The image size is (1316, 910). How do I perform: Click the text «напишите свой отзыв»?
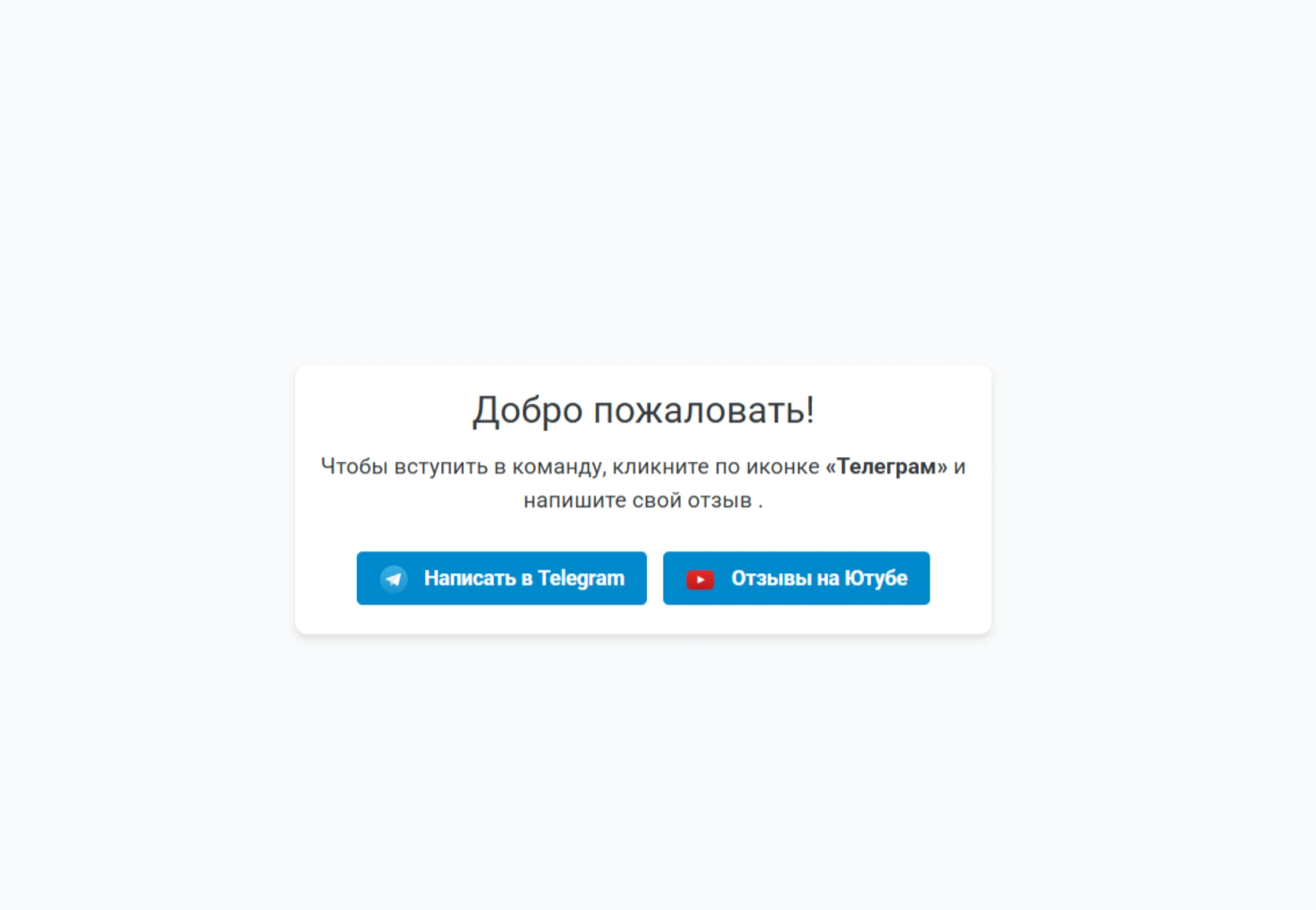637,500
